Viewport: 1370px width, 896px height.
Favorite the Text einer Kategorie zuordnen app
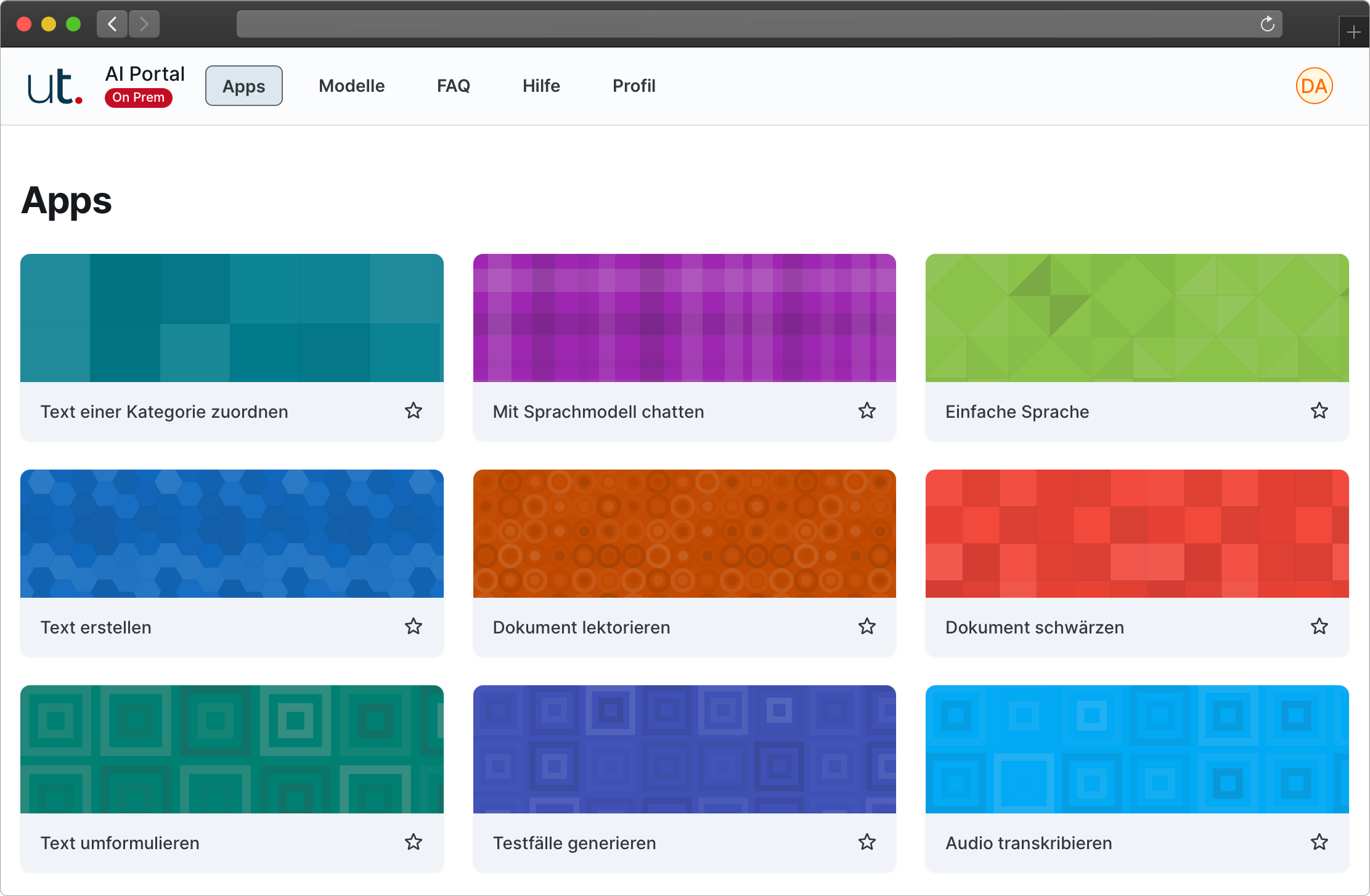coord(414,411)
